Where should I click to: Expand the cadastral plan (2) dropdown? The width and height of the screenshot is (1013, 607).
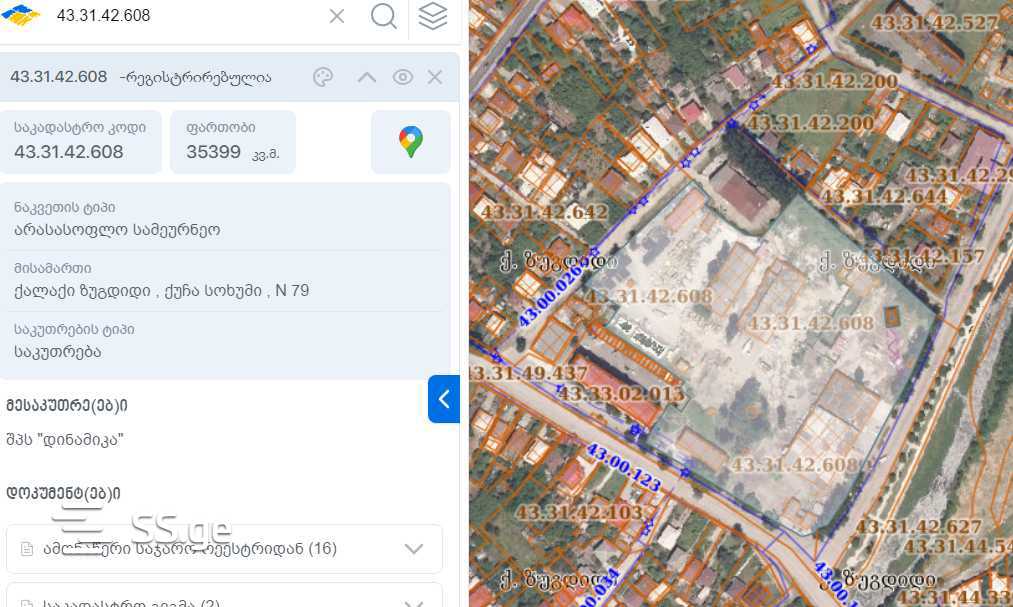click(x=224, y=597)
